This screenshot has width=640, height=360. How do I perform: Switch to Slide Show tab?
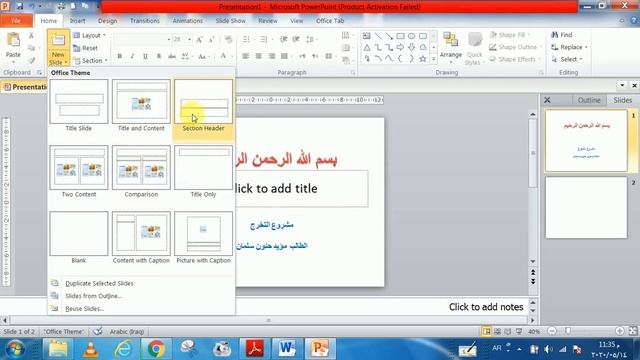click(x=231, y=20)
